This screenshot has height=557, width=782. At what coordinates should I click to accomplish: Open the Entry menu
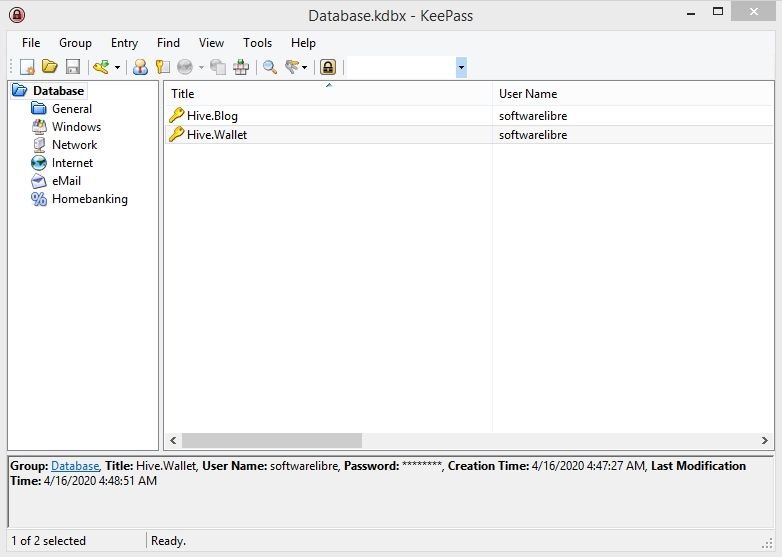click(124, 43)
